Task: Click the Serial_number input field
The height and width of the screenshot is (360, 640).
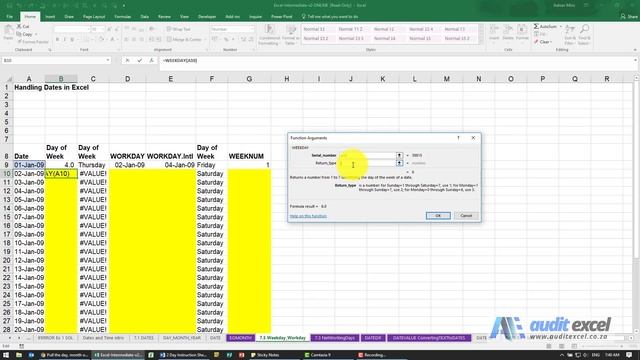Action: point(367,156)
